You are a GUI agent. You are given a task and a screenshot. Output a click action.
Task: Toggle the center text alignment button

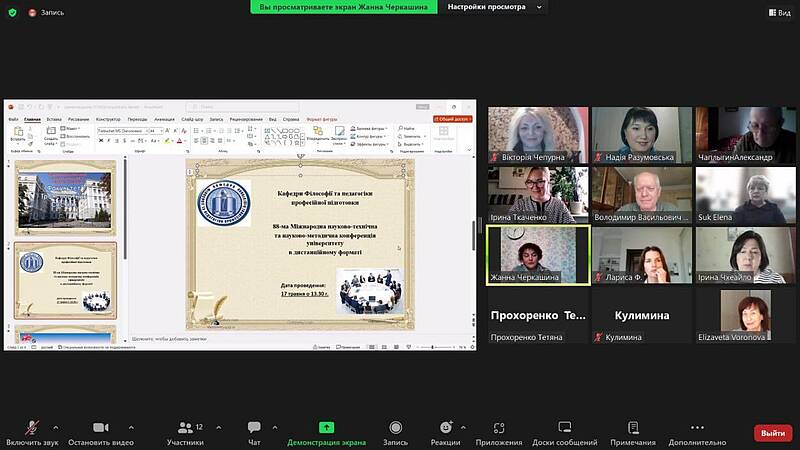pos(204,140)
